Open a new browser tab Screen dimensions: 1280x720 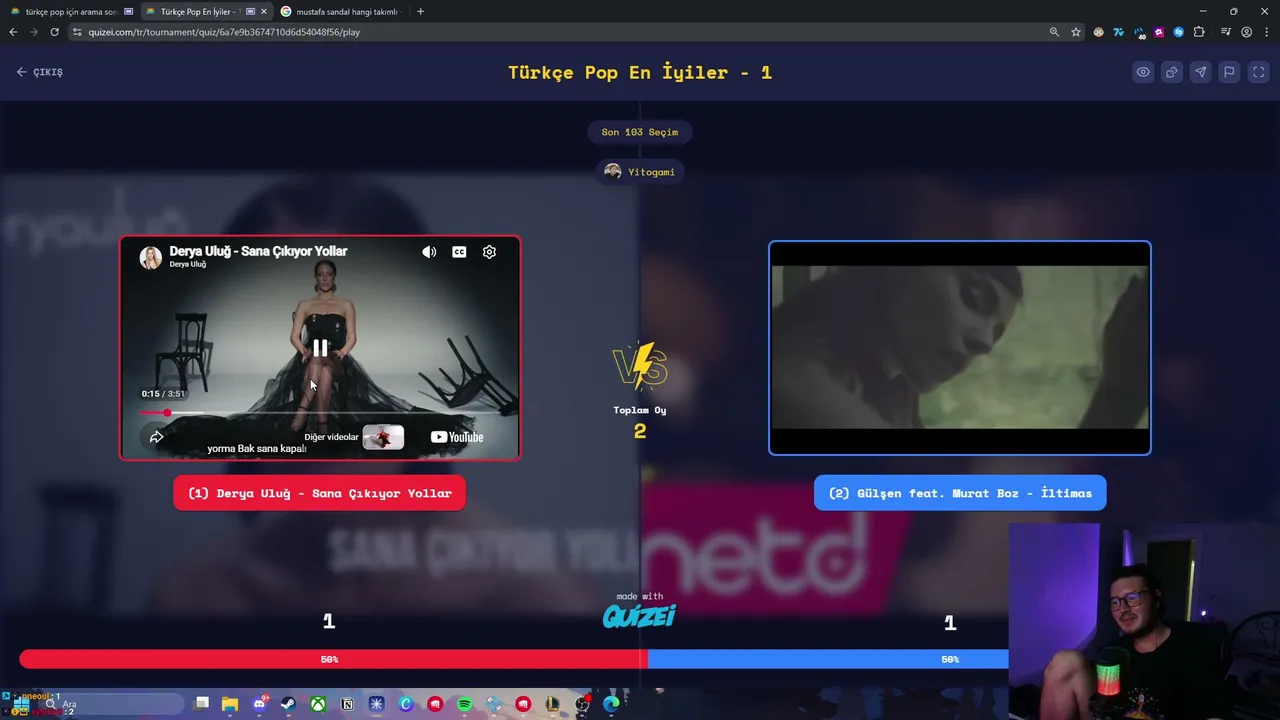(420, 12)
